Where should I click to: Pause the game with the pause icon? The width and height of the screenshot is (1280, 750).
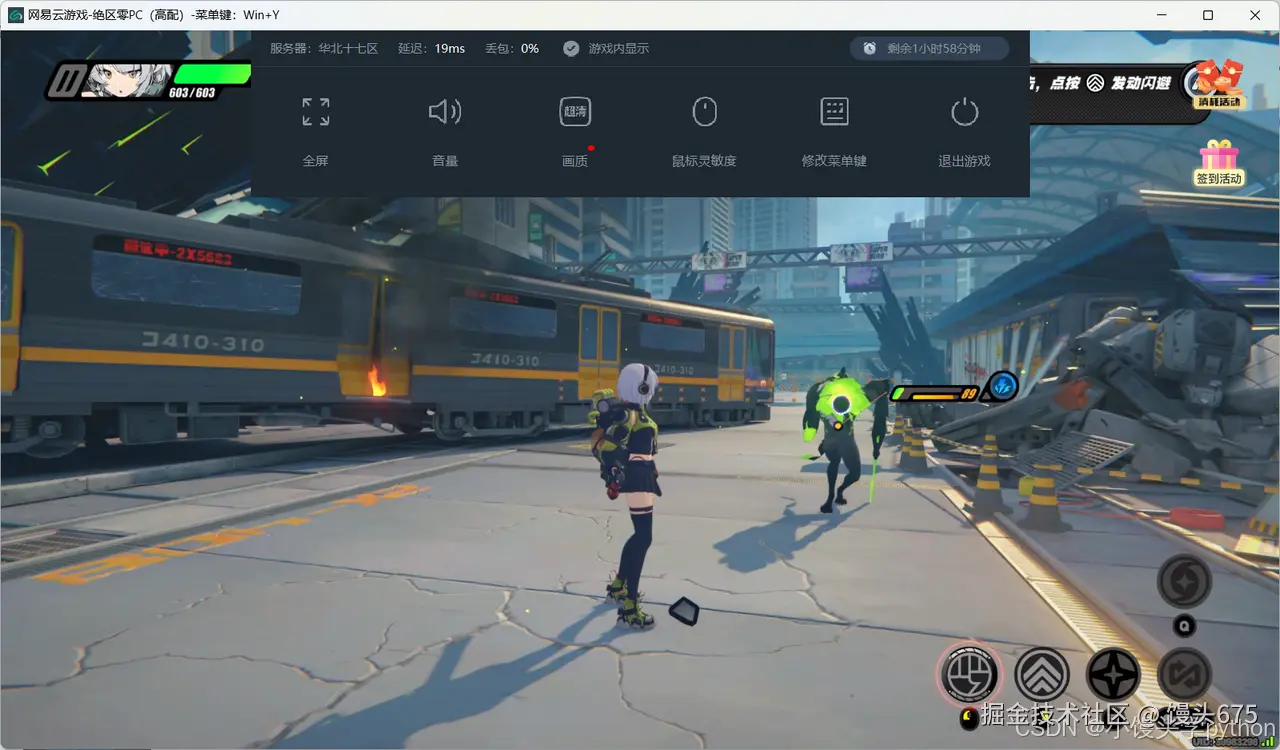[67, 81]
